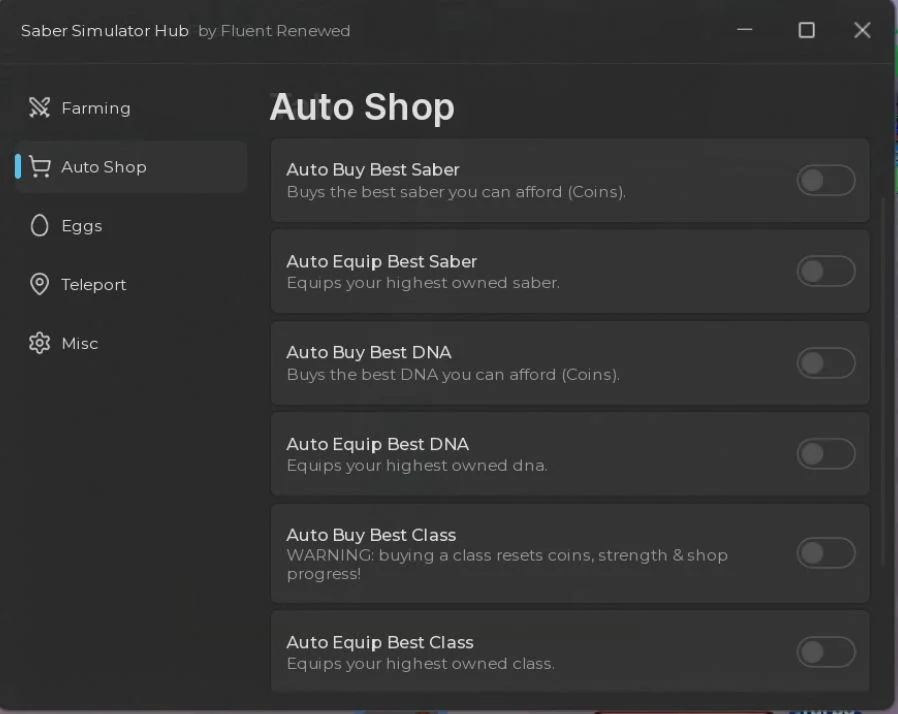This screenshot has height=714, width=898.
Task: Click the egg icon in sidebar
Action: (x=40, y=226)
